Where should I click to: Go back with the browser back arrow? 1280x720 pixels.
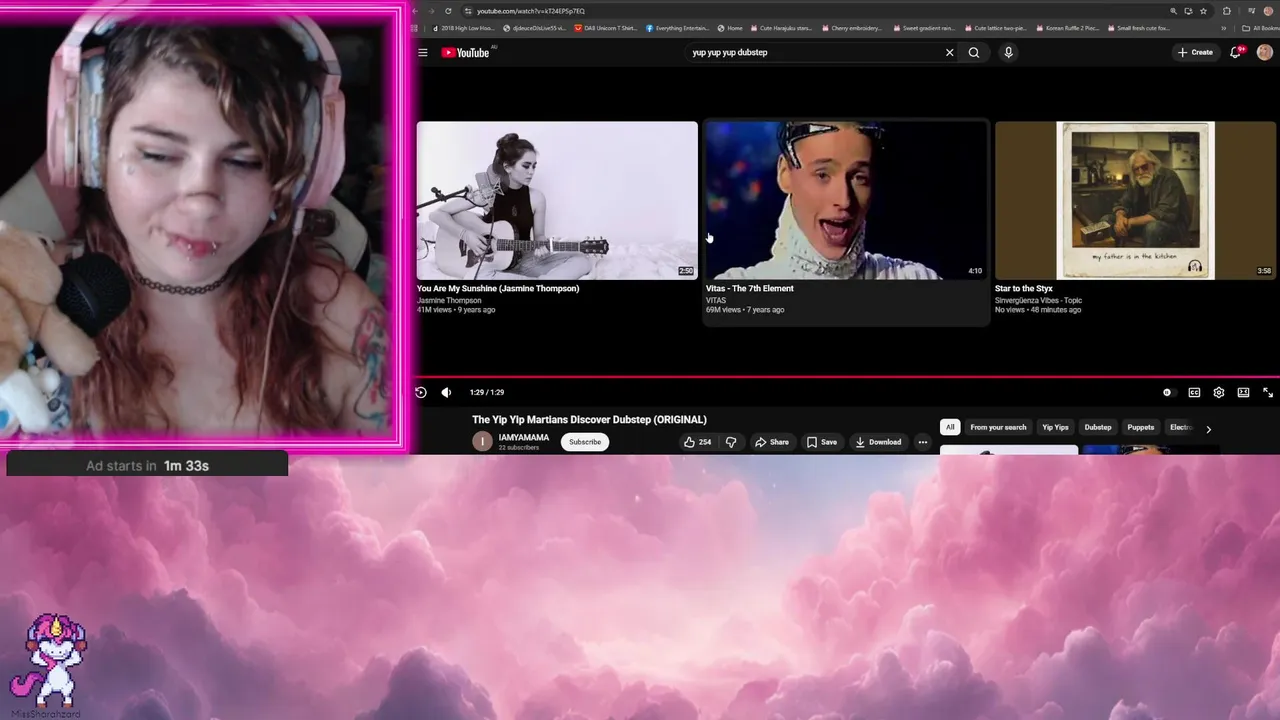coord(417,11)
